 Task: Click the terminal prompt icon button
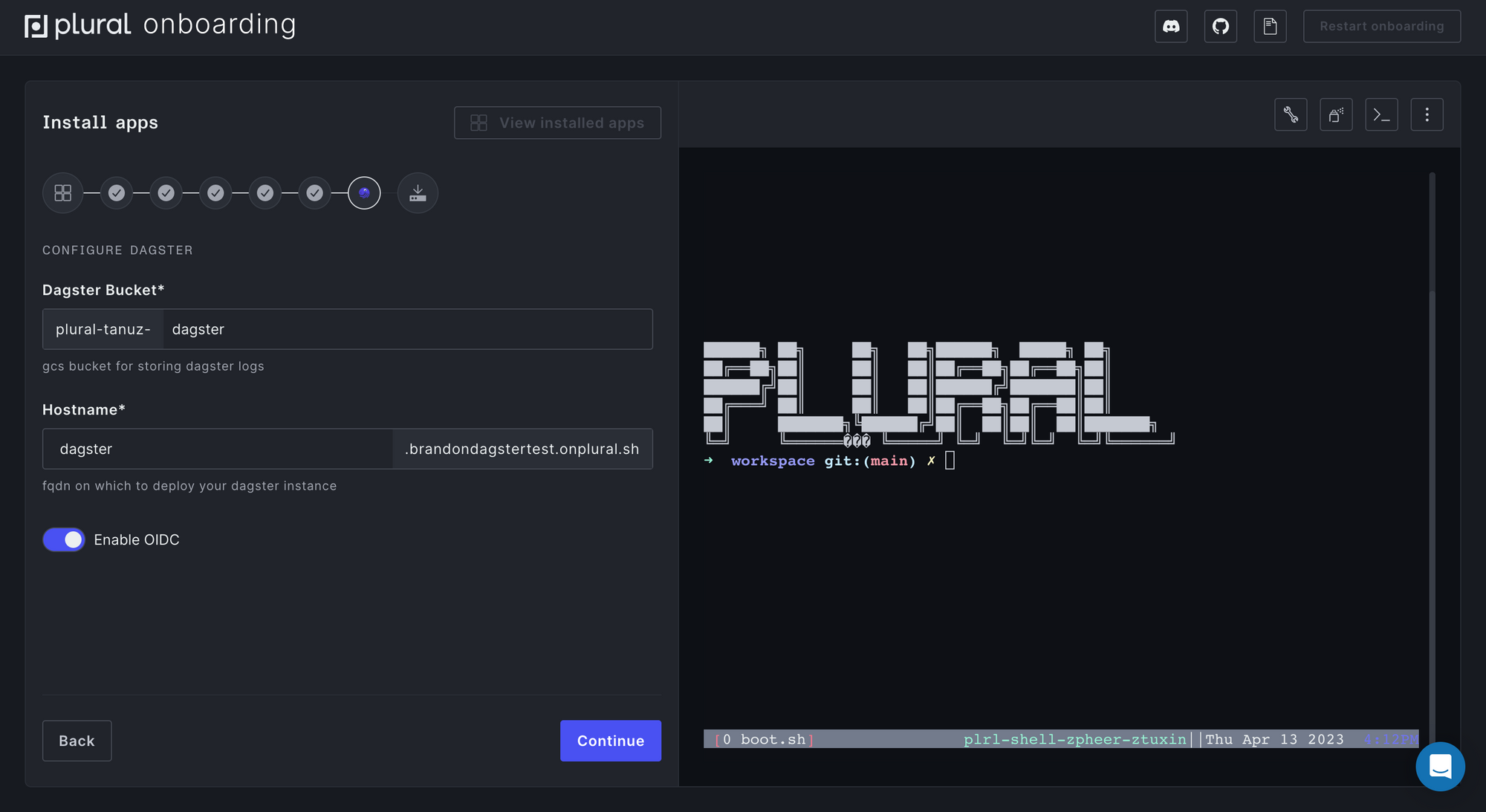click(x=1381, y=115)
